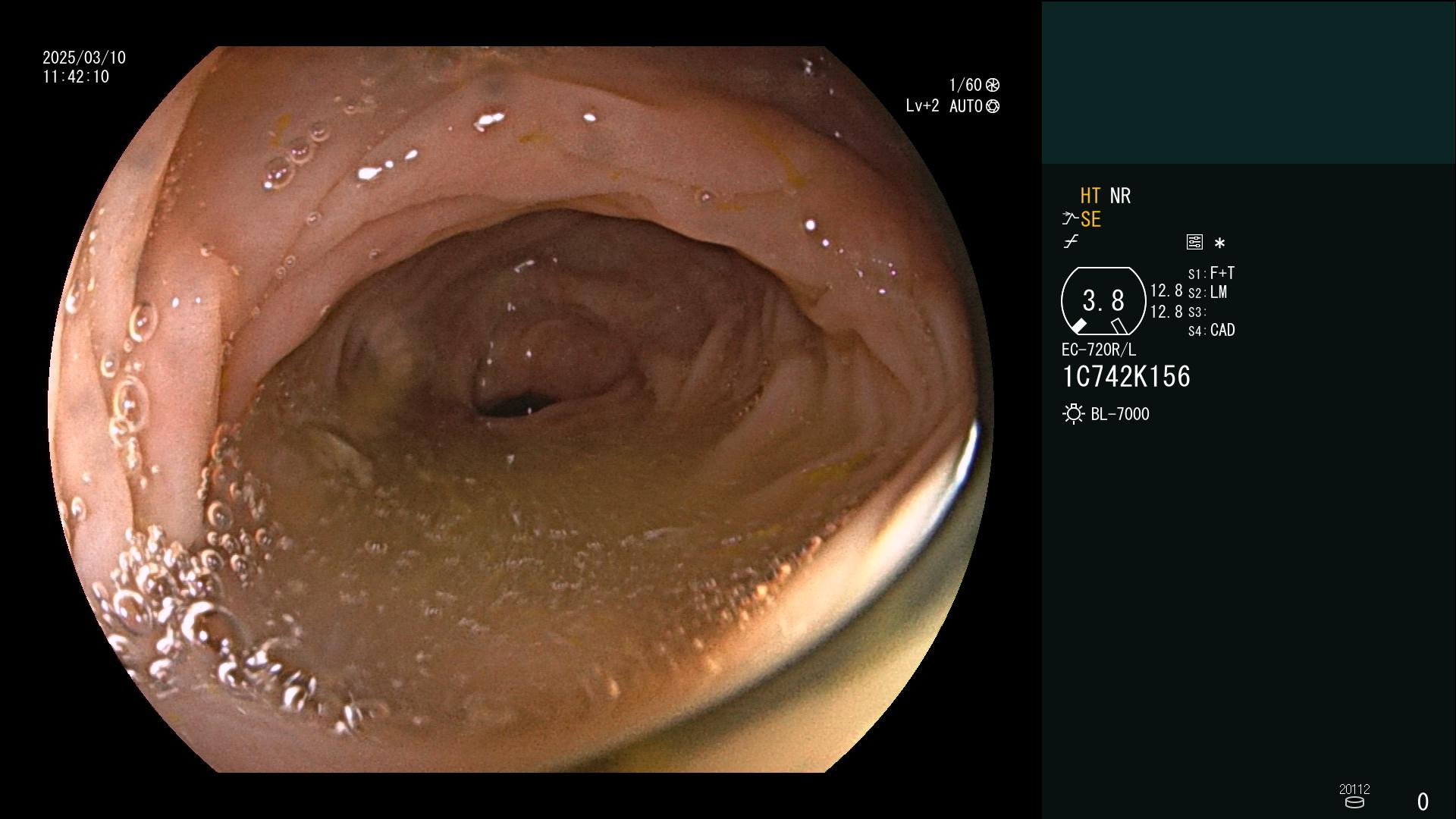Image resolution: width=1456 pixels, height=819 pixels.
Task: Click the shutter speed icon beside 1/60
Action: (x=993, y=85)
